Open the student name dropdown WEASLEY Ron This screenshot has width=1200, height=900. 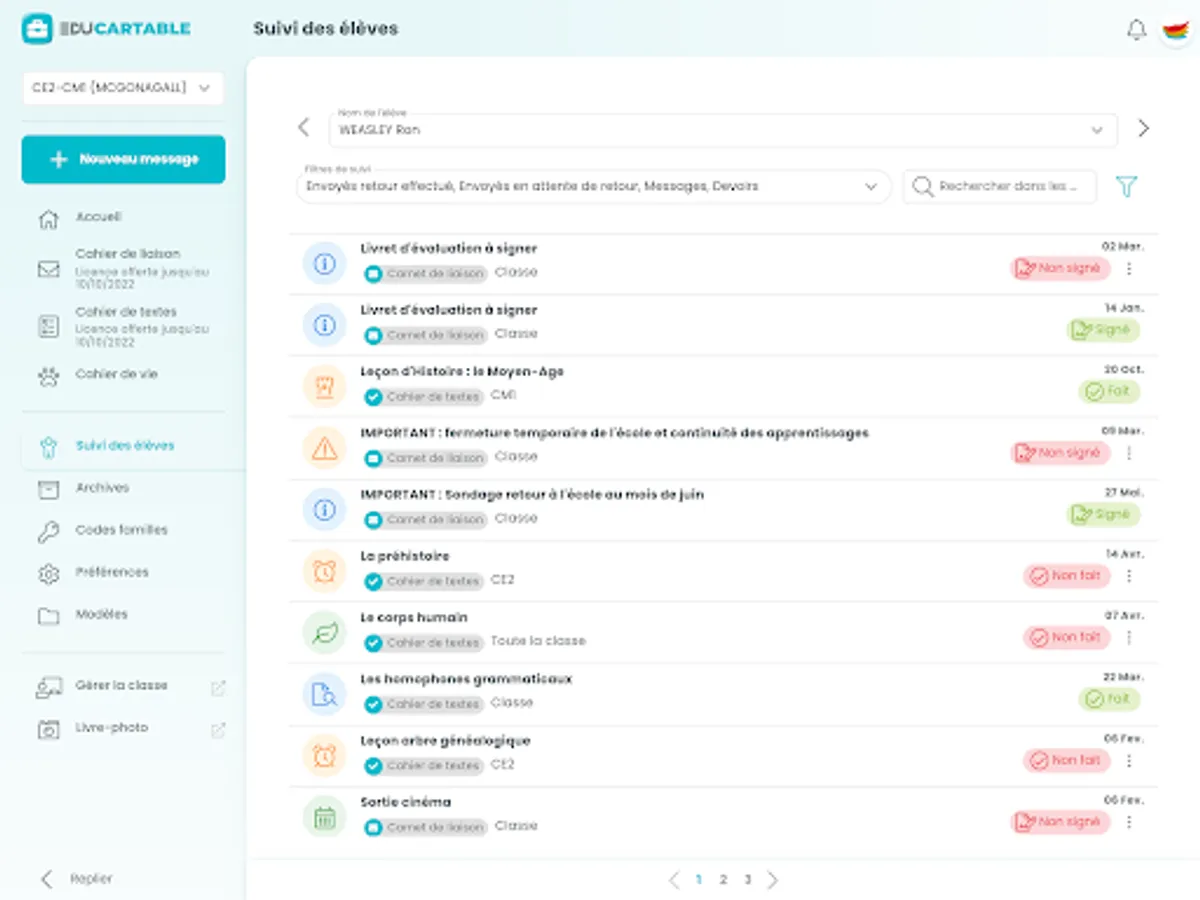point(723,129)
